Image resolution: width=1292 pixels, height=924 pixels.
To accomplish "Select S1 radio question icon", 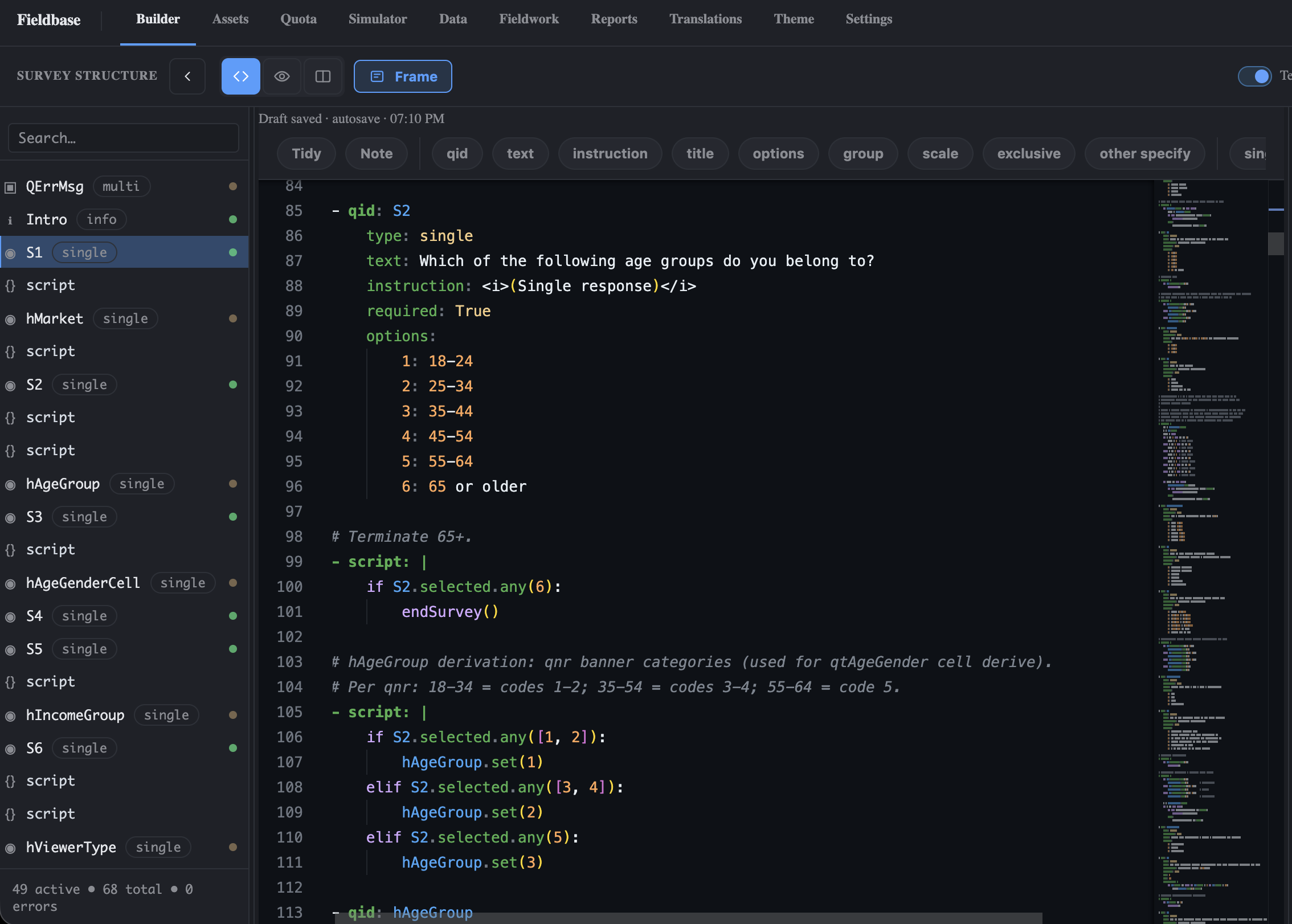I will click(10, 254).
